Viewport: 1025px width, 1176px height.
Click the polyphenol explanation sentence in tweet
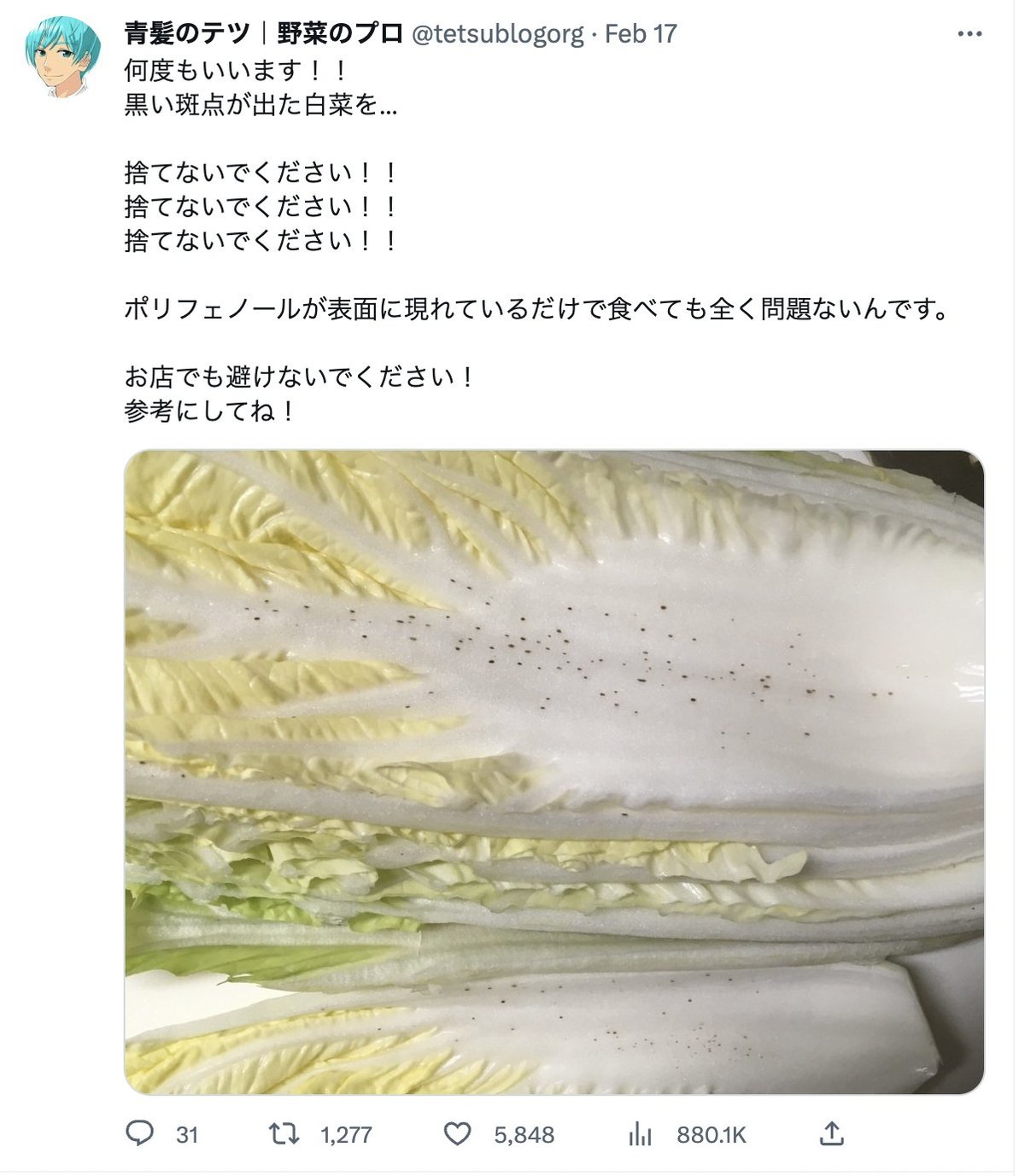coord(537,308)
